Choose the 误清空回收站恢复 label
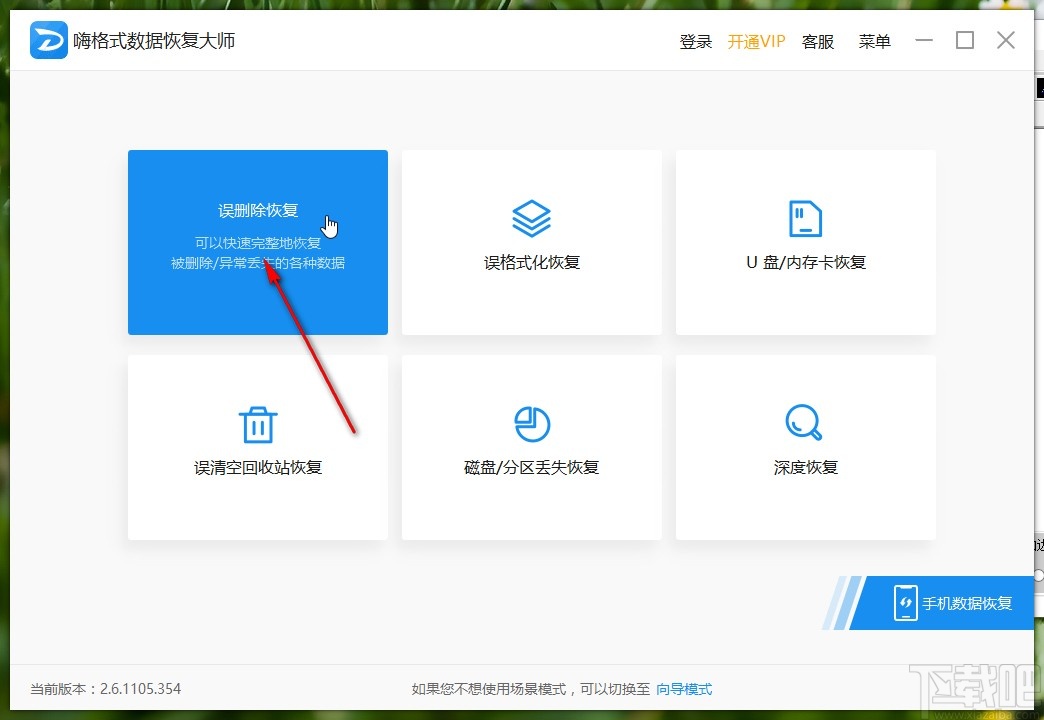The height and width of the screenshot is (720, 1044). tap(258, 468)
